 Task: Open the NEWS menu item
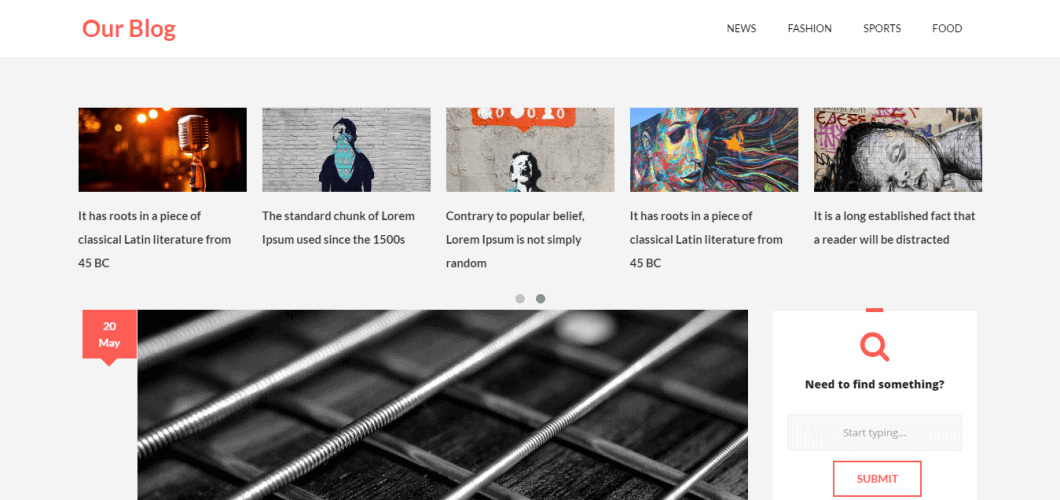pos(741,28)
